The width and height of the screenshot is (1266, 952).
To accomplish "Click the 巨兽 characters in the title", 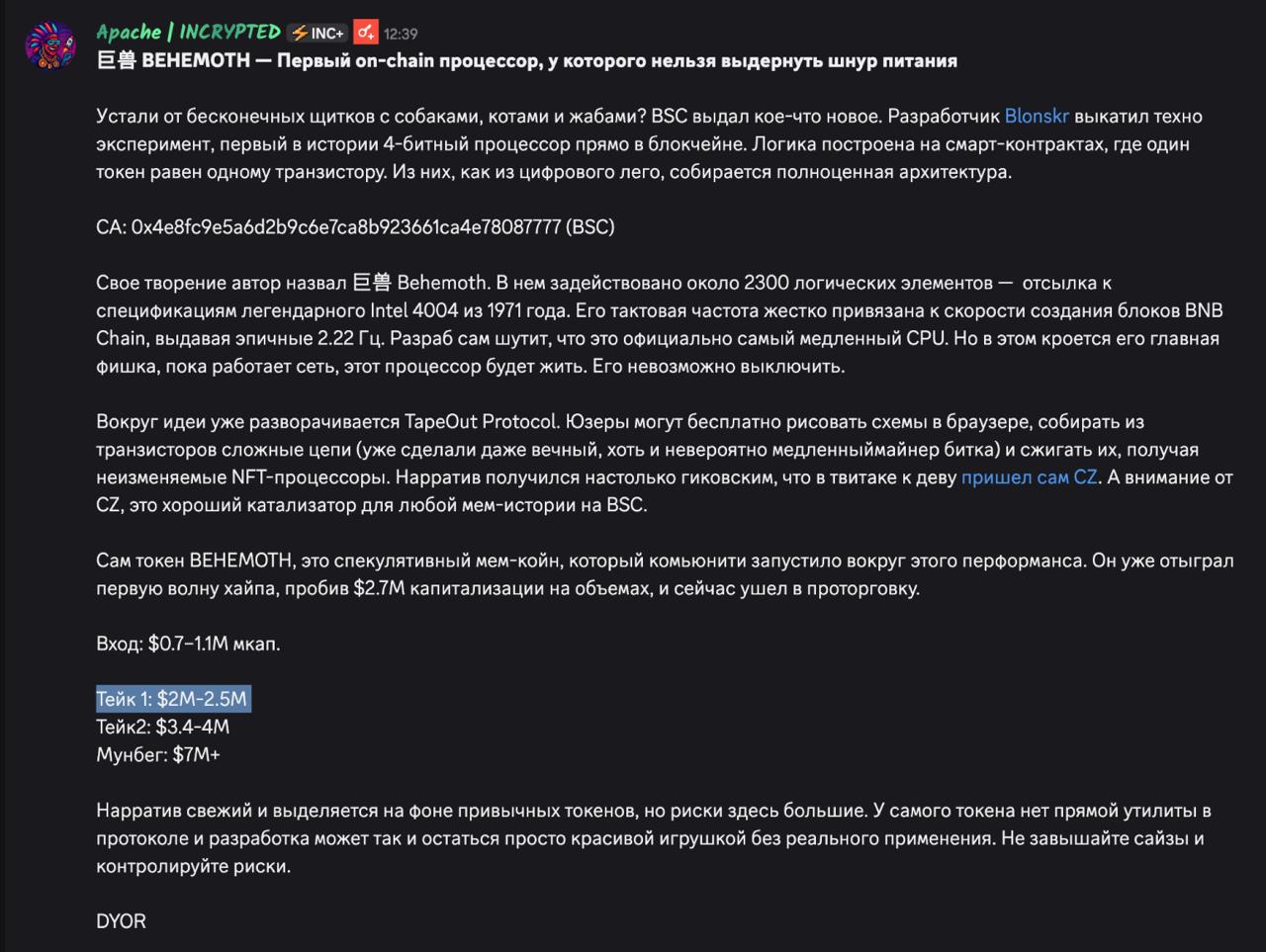I will click(116, 60).
